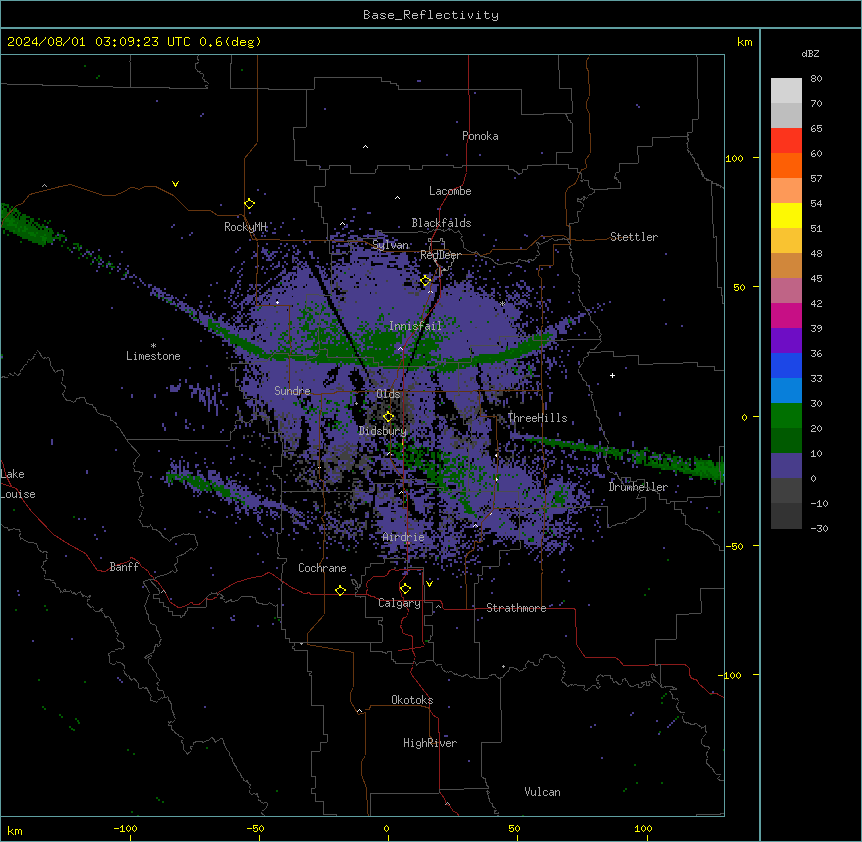Pick the bright yellow 51-54 dBZ swatch
The width and height of the screenshot is (862, 842).
pyautogui.click(x=786, y=215)
